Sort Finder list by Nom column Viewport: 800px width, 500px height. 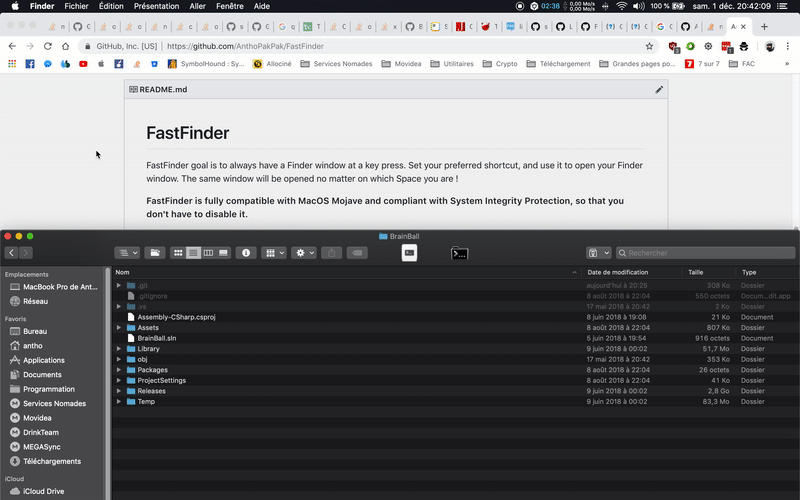tap(346, 272)
